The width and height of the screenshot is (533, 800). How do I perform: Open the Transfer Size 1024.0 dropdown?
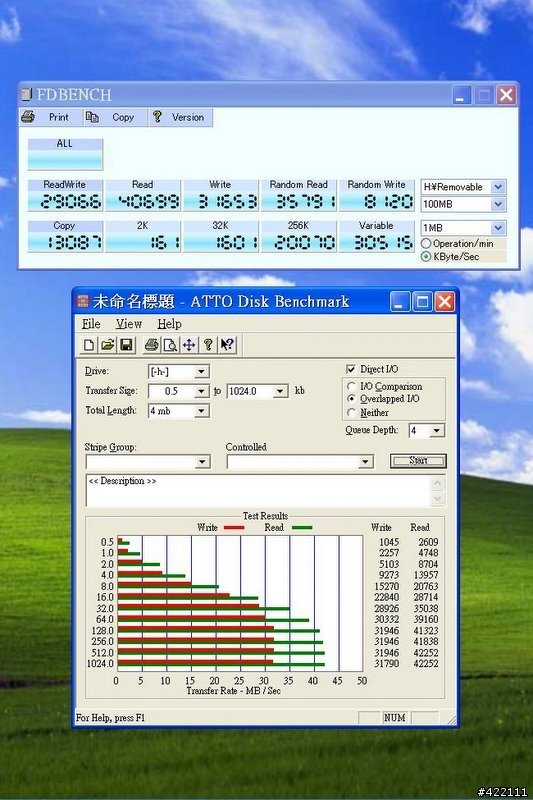[280, 391]
